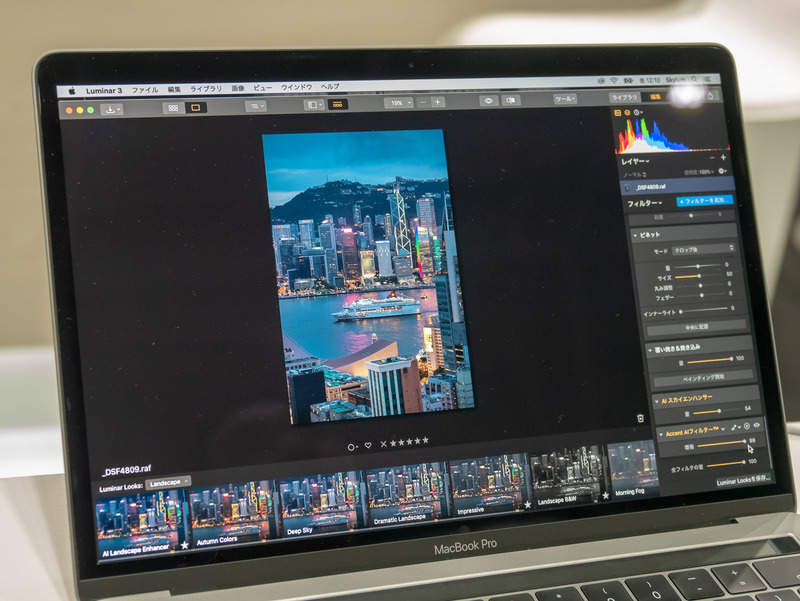
Task: Collapse the AI スカイエンハンサー filter
Action: click(657, 402)
